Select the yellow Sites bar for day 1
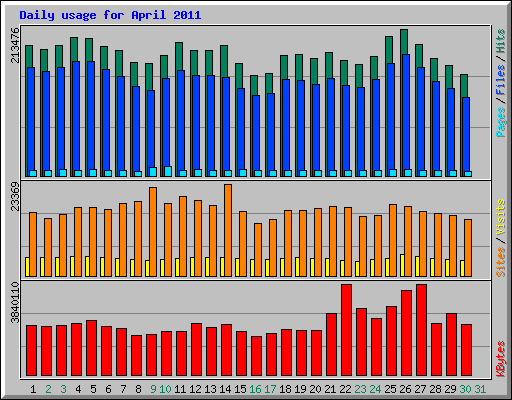 (x=27, y=267)
